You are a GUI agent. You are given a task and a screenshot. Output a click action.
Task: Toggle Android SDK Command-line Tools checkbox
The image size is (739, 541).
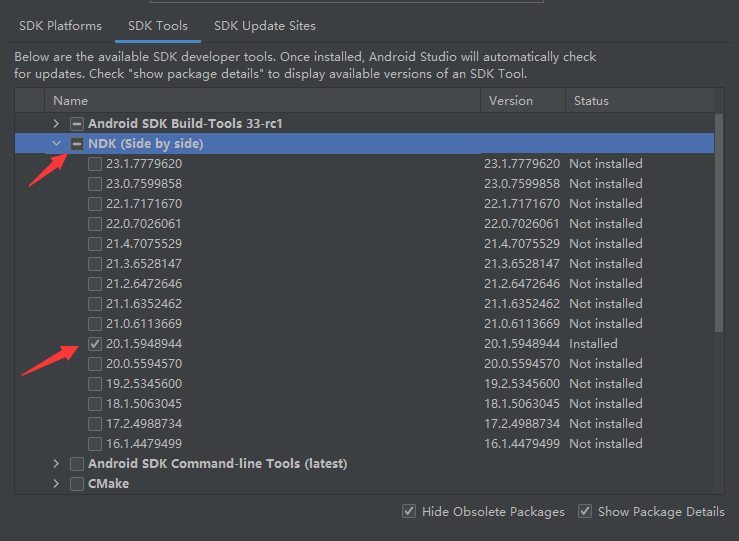[77, 464]
